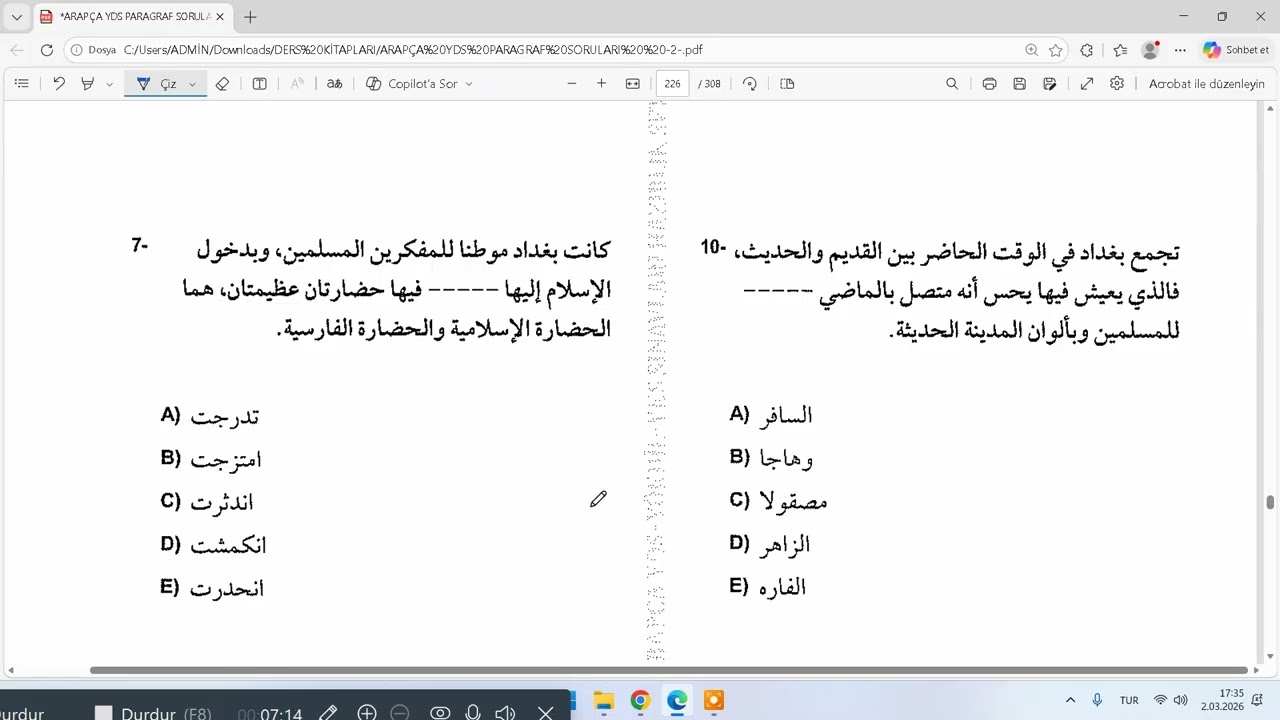Activate the add text box tool
This screenshot has width=1280, height=720.
pyautogui.click(x=259, y=84)
